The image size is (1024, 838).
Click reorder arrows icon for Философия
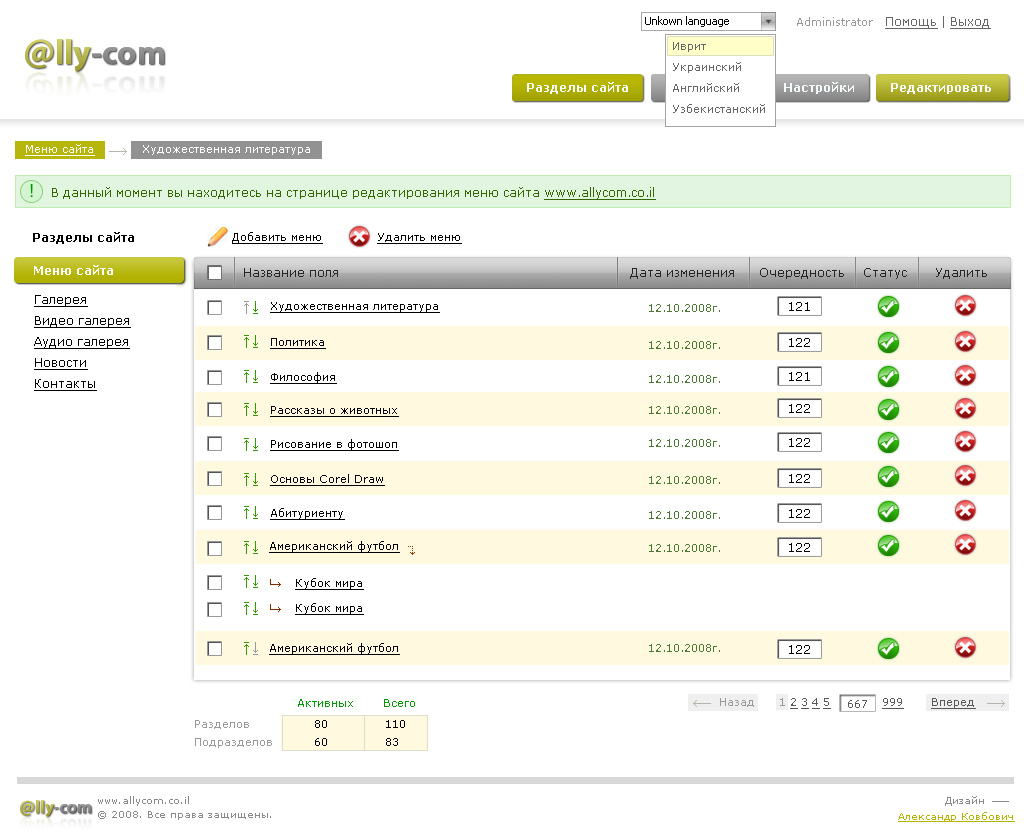(x=251, y=376)
